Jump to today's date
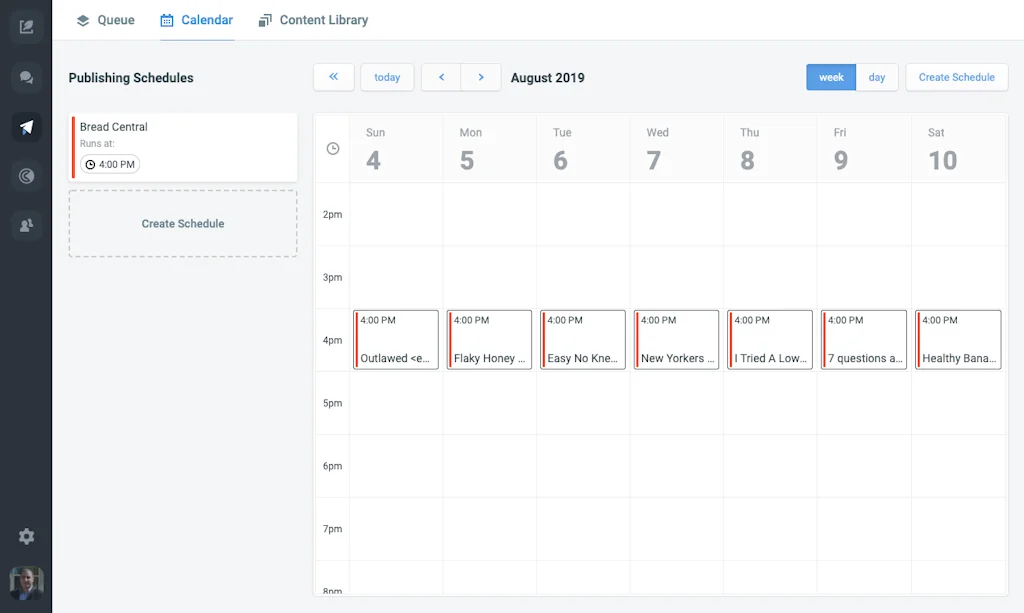Screen dimensions: 1024x613 387,77
